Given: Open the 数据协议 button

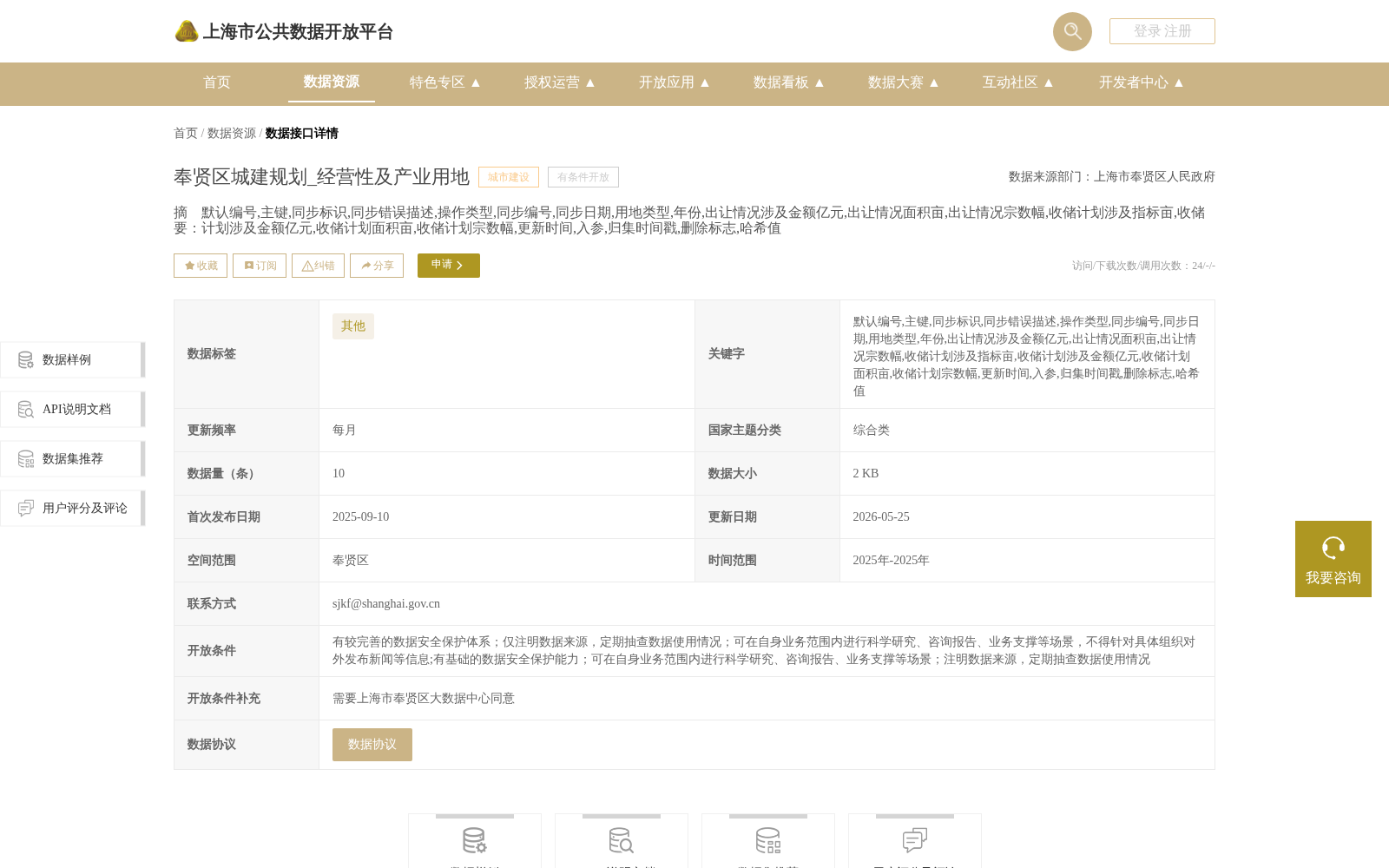Looking at the screenshot, I should pos(372,745).
